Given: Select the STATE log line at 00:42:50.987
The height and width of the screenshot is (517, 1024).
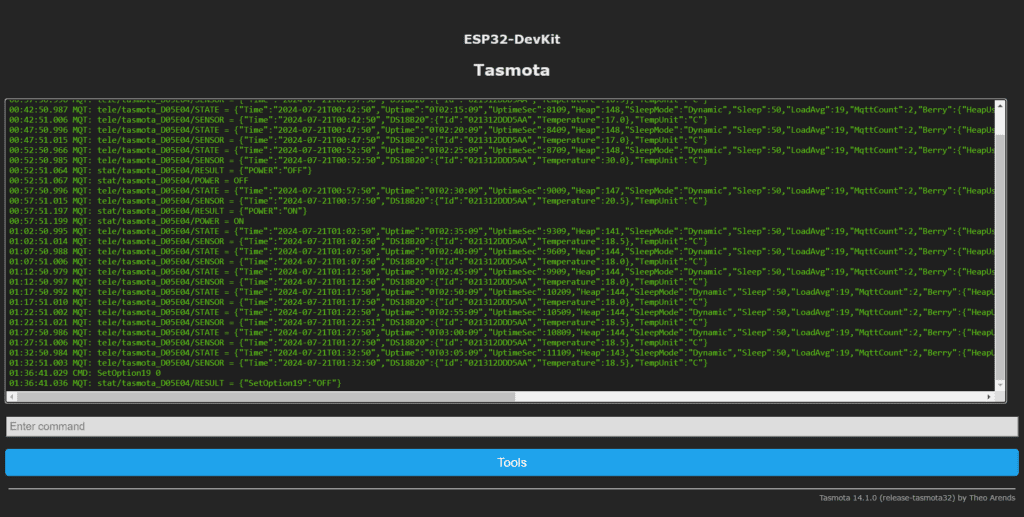Looking at the screenshot, I should click(502, 110).
